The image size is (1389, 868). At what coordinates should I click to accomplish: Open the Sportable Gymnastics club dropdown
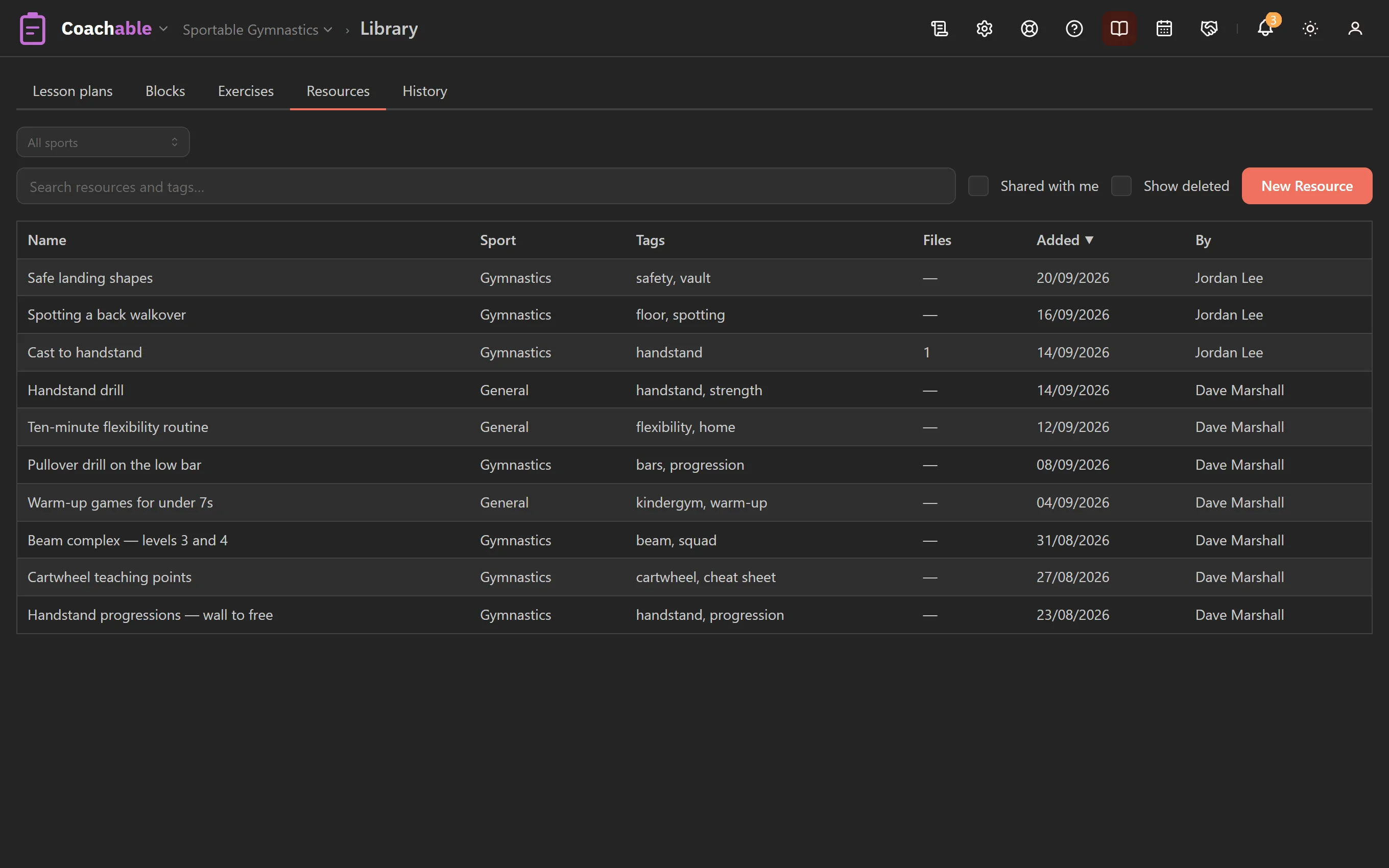pyautogui.click(x=257, y=29)
